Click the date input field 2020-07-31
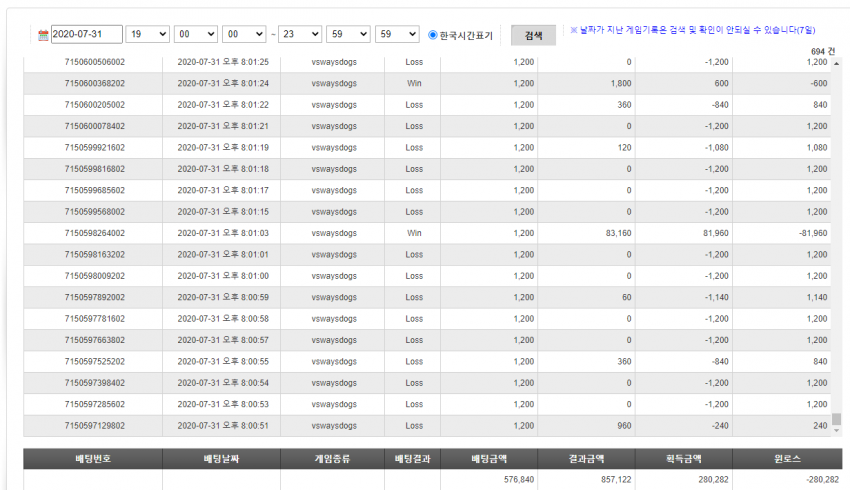Image resolution: width=850 pixels, height=490 pixels. [87, 34]
